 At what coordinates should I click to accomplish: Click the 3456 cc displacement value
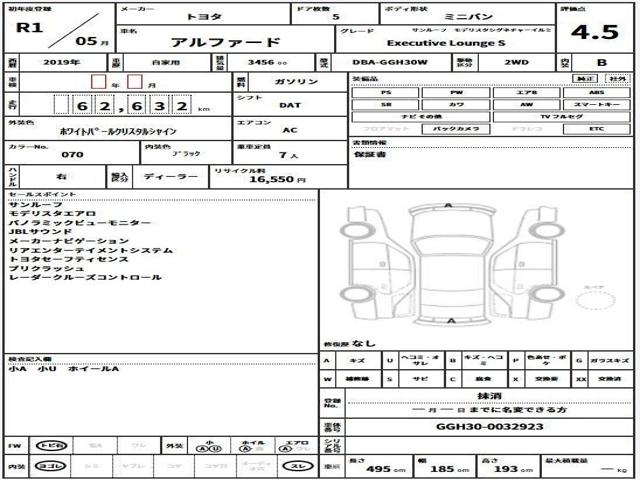[267, 62]
